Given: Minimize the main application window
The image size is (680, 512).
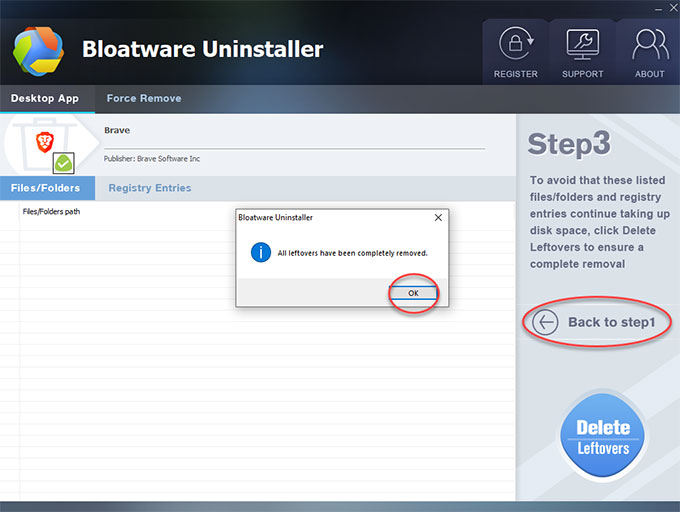Looking at the screenshot, I should pos(658,9).
